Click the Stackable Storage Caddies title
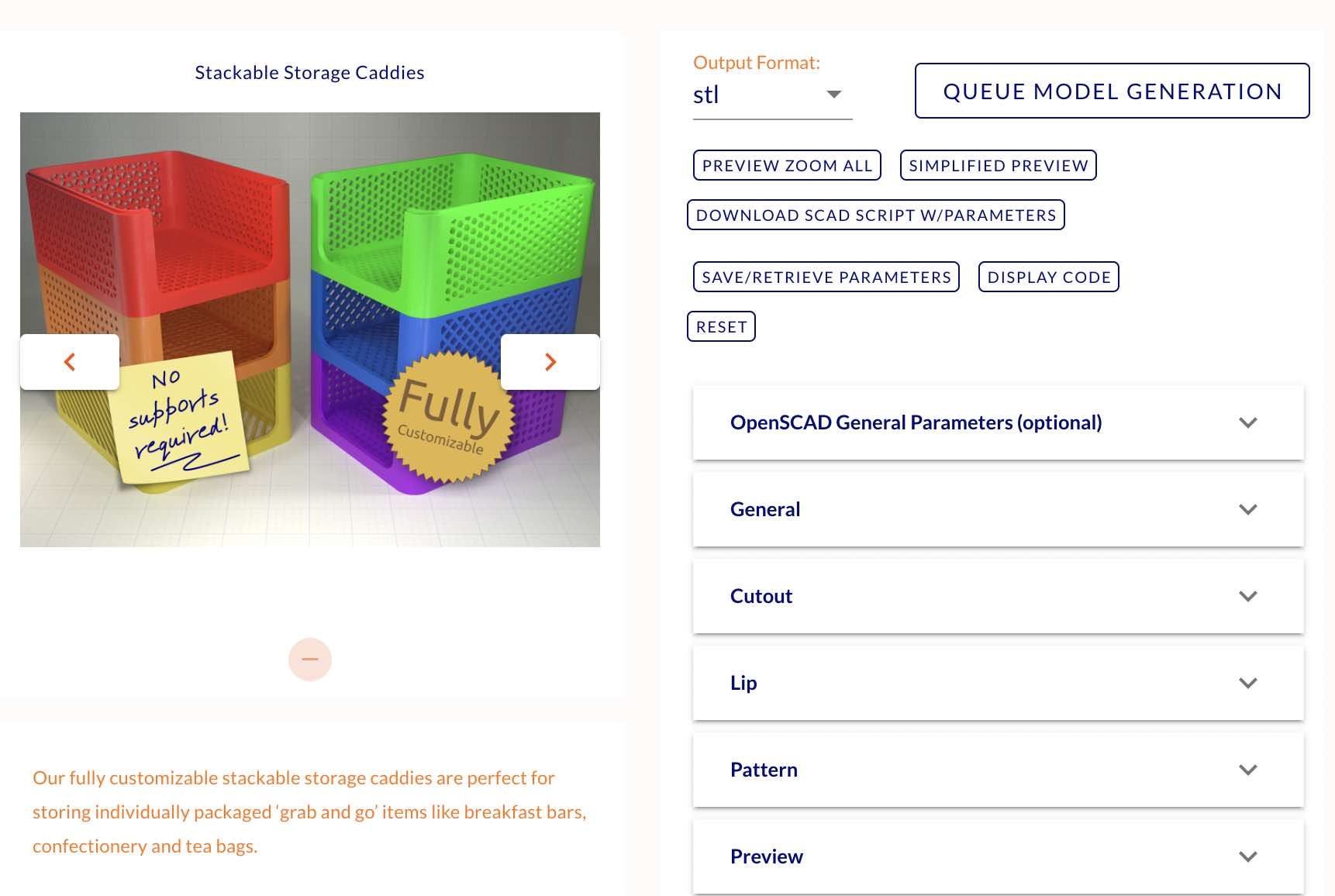This screenshot has height=896, width=1335. tap(309, 73)
